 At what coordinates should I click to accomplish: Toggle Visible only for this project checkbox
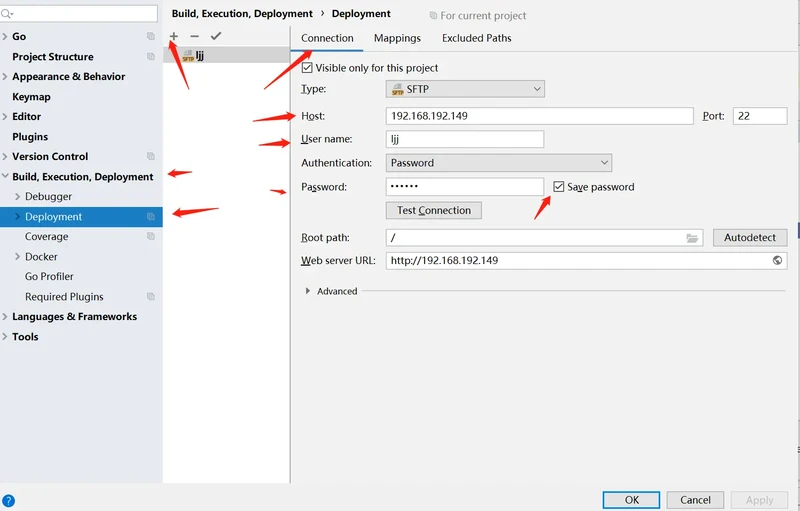tap(307, 68)
